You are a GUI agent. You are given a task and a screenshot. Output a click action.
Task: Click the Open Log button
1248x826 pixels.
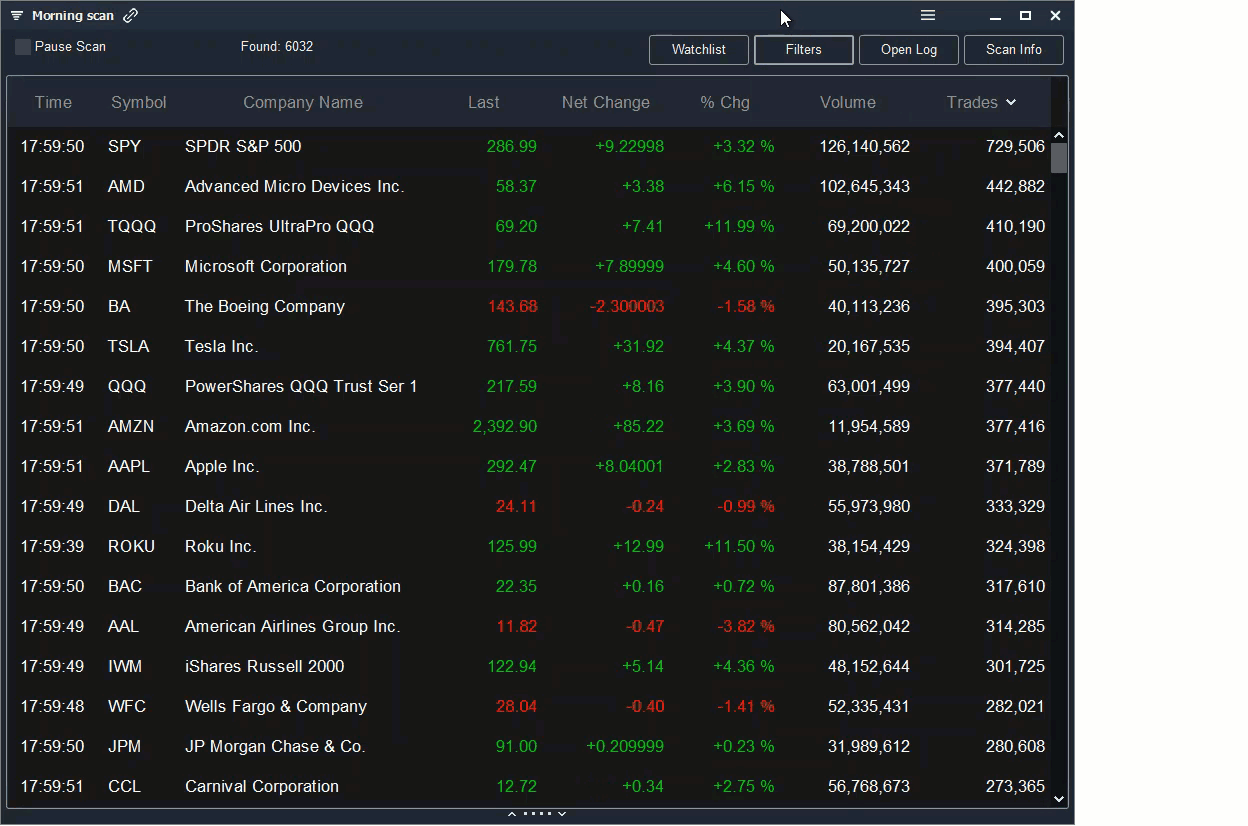pyautogui.click(x=908, y=49)
